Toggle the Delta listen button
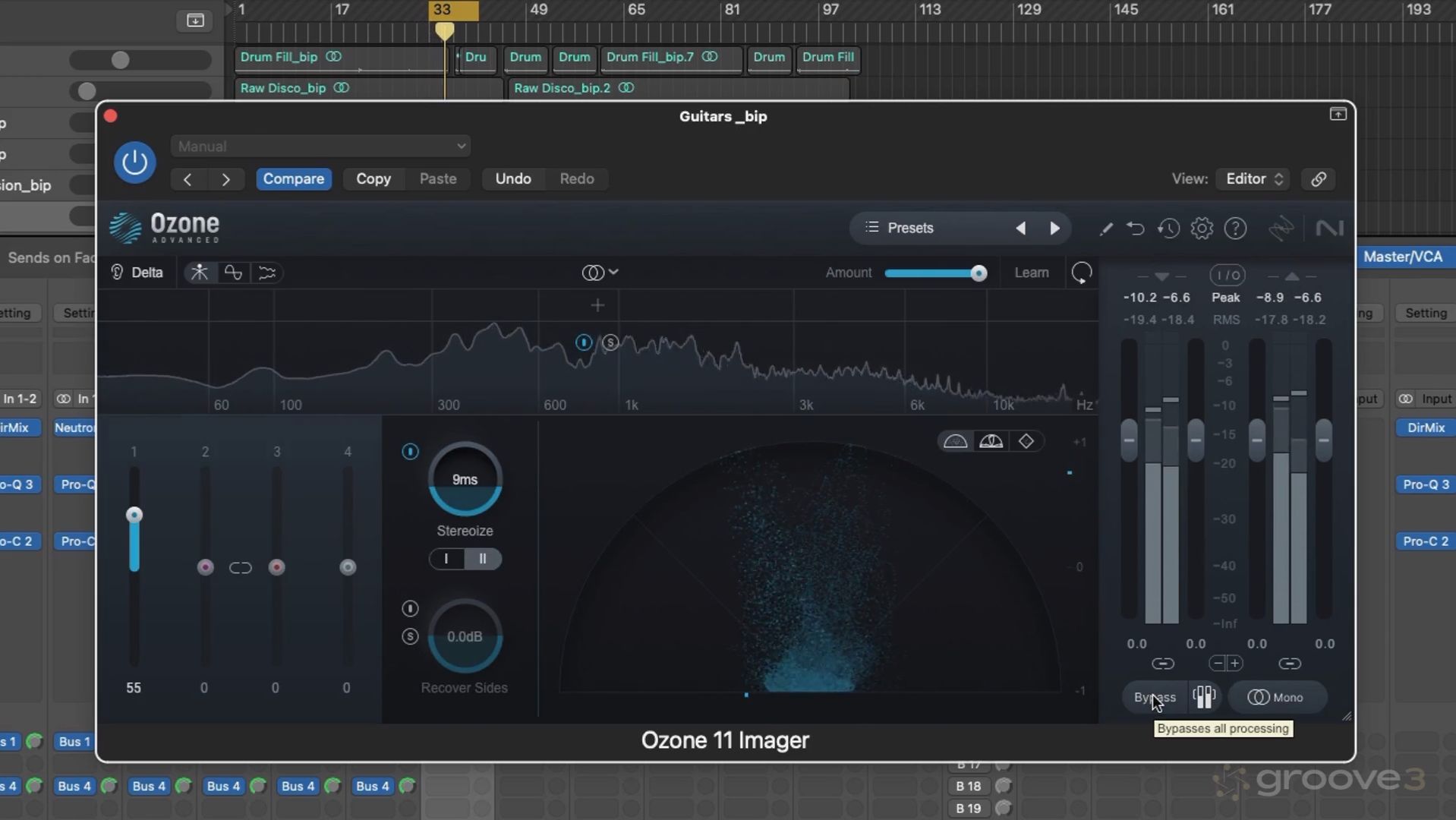Image resolution: width=1456 pixels, height=820 pixels. point(137,273)
